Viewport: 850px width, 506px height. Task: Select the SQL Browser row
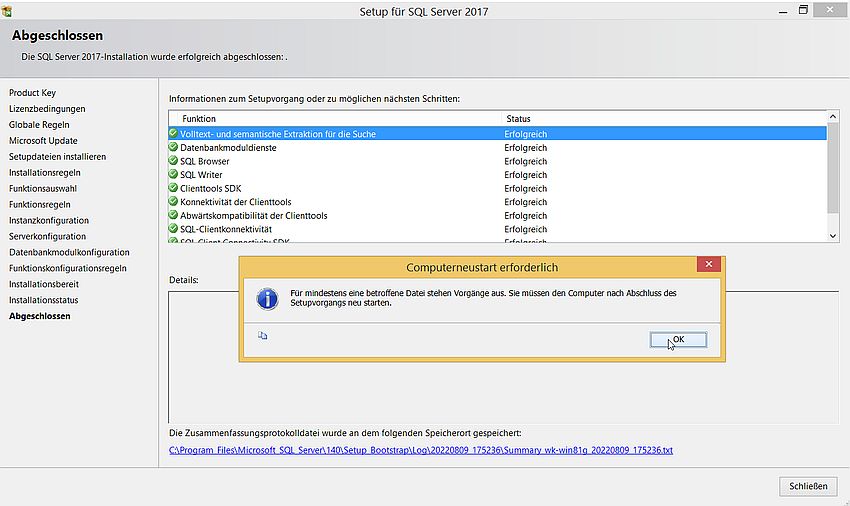[x=498, y=161]
